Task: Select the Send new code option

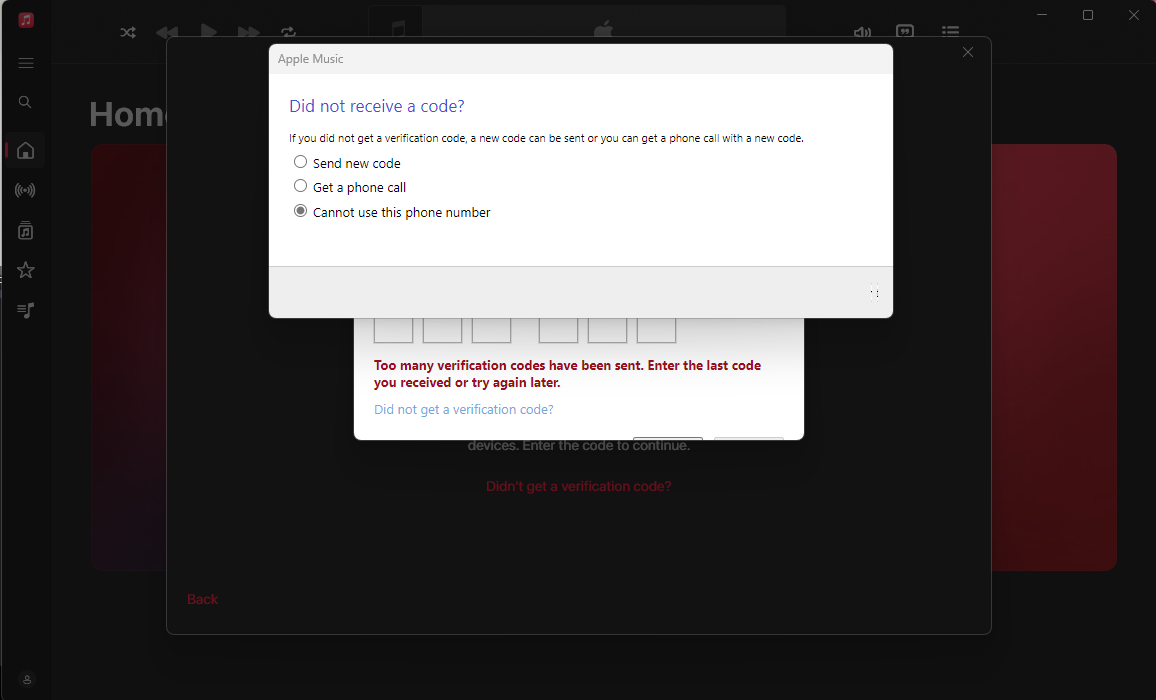Action: click(x=347, y=163)
